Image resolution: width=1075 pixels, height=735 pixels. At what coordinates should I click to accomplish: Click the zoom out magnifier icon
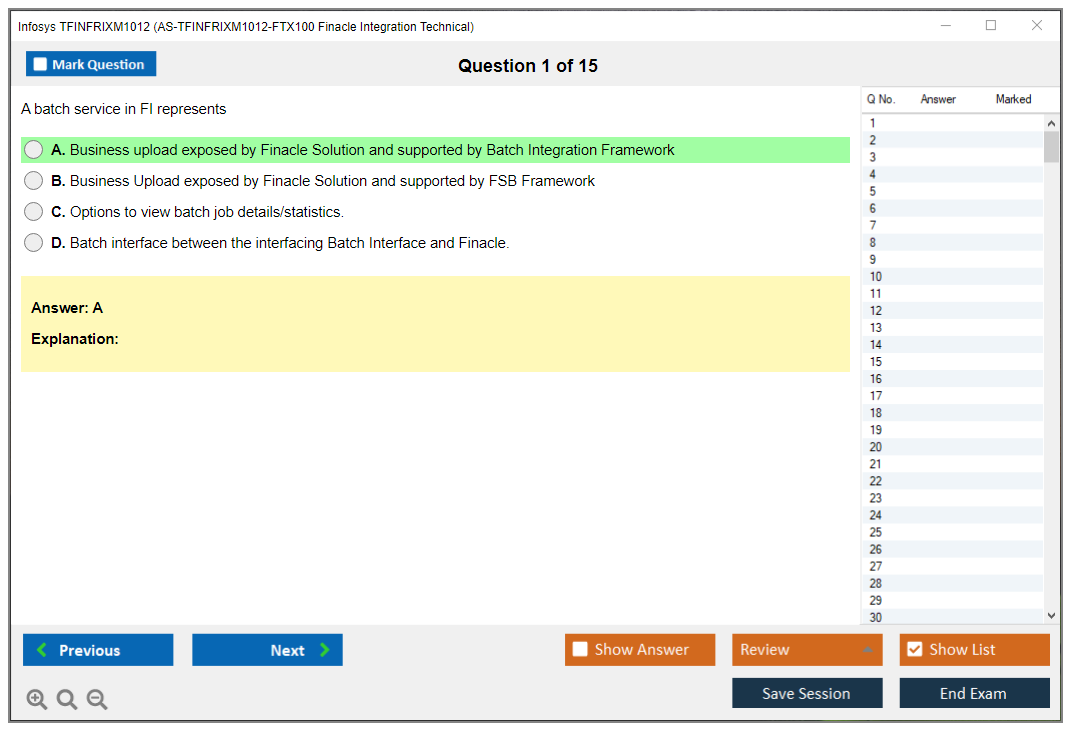[97, 700]
